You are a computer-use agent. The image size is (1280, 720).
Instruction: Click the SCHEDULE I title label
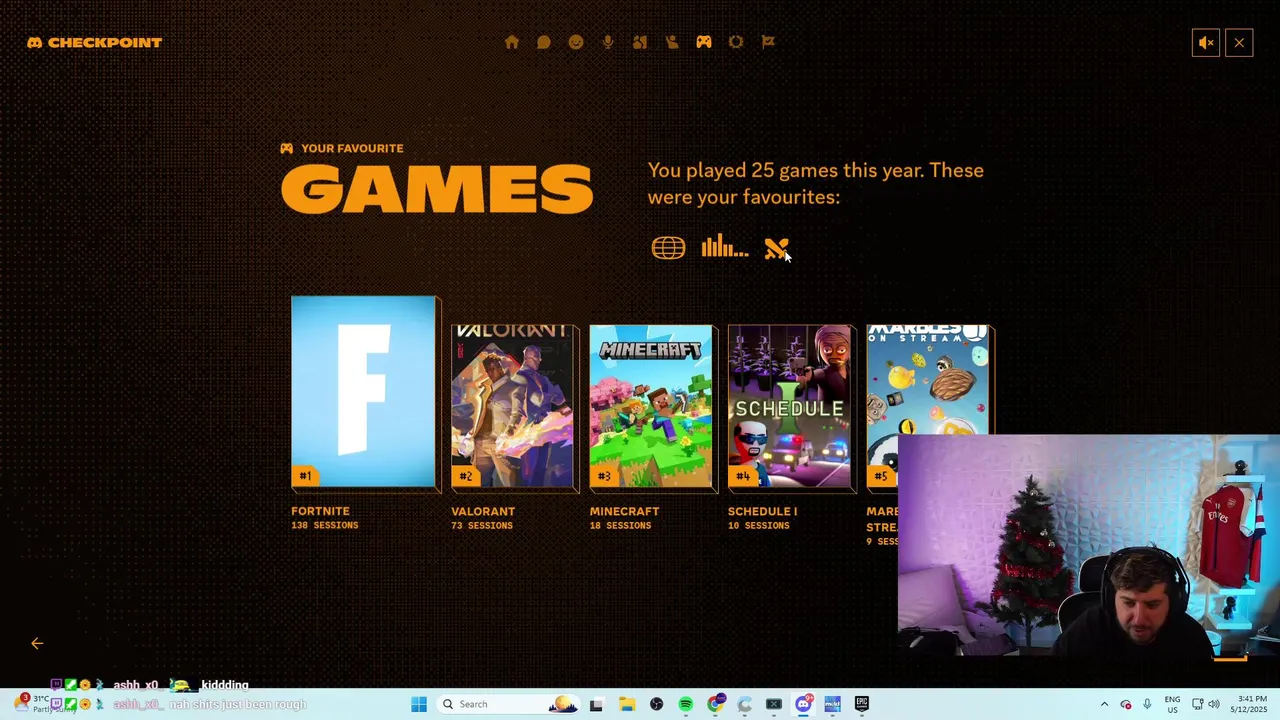[x=762, y=511]
